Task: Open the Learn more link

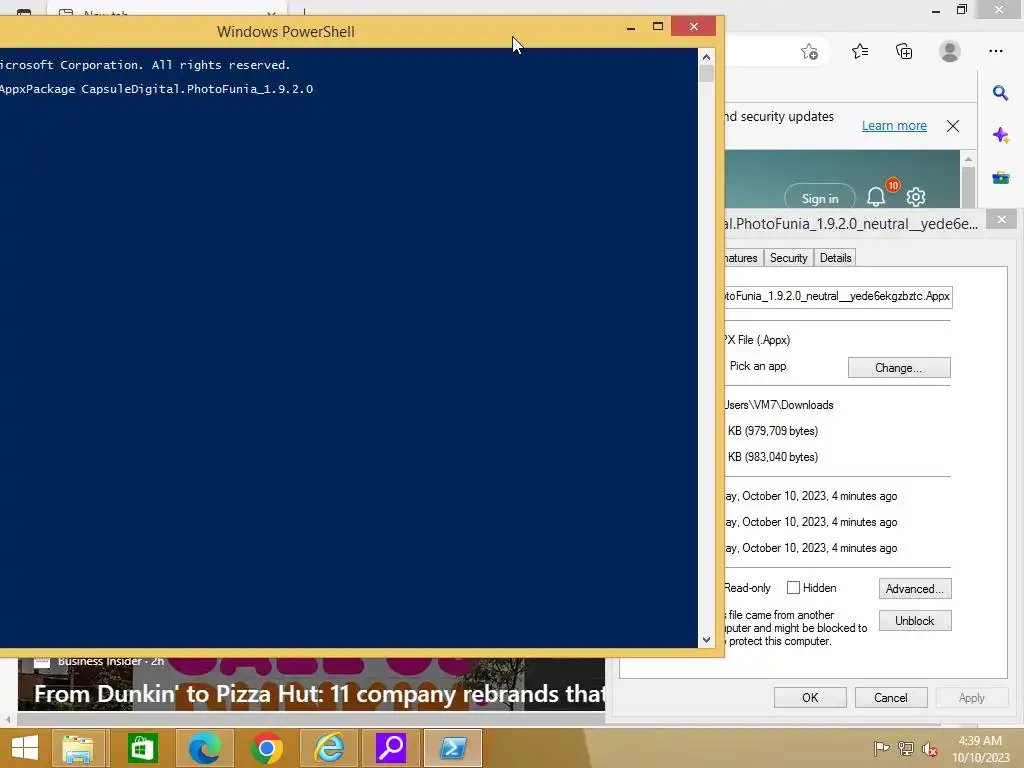Action: point(894,125)
